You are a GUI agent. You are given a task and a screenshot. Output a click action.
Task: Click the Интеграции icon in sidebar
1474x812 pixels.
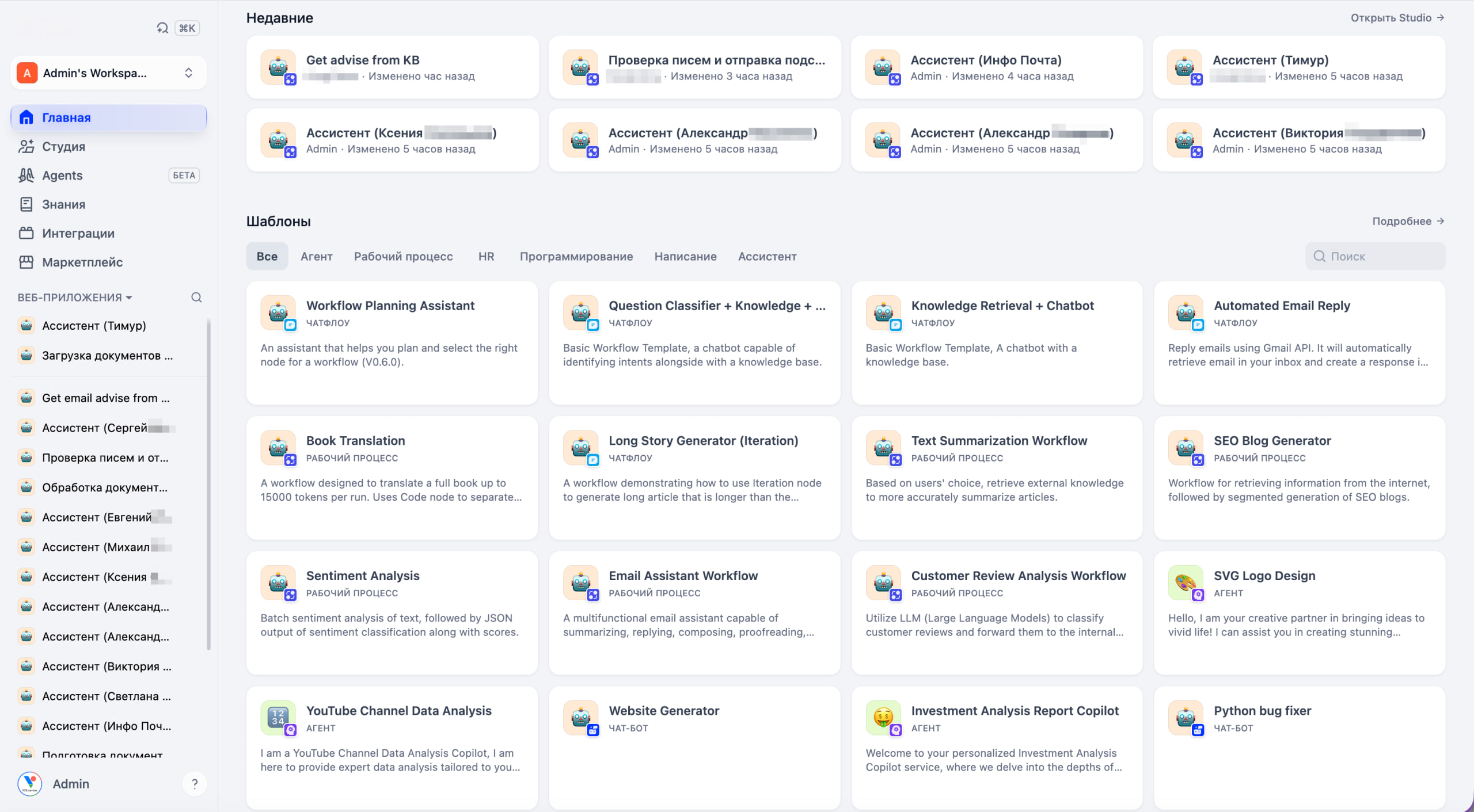tap(26, 233)
